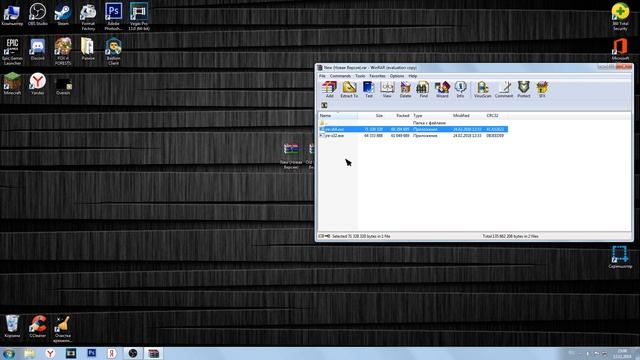Open the archive Info icon
This screenshot has height=360, width=640.
pos(460,89)
